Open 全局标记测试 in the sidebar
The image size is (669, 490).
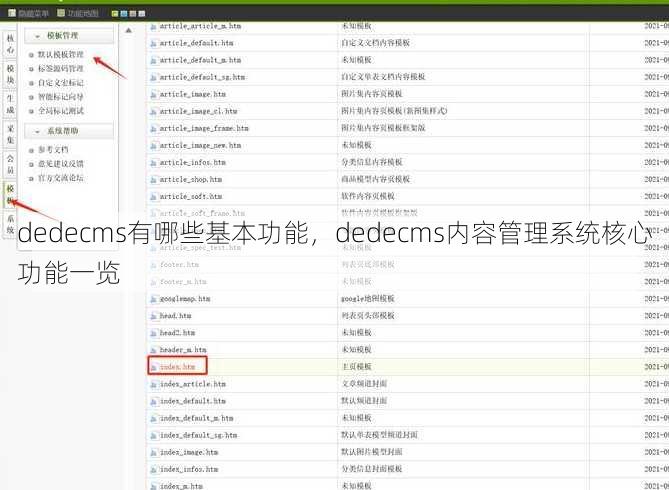61,111
